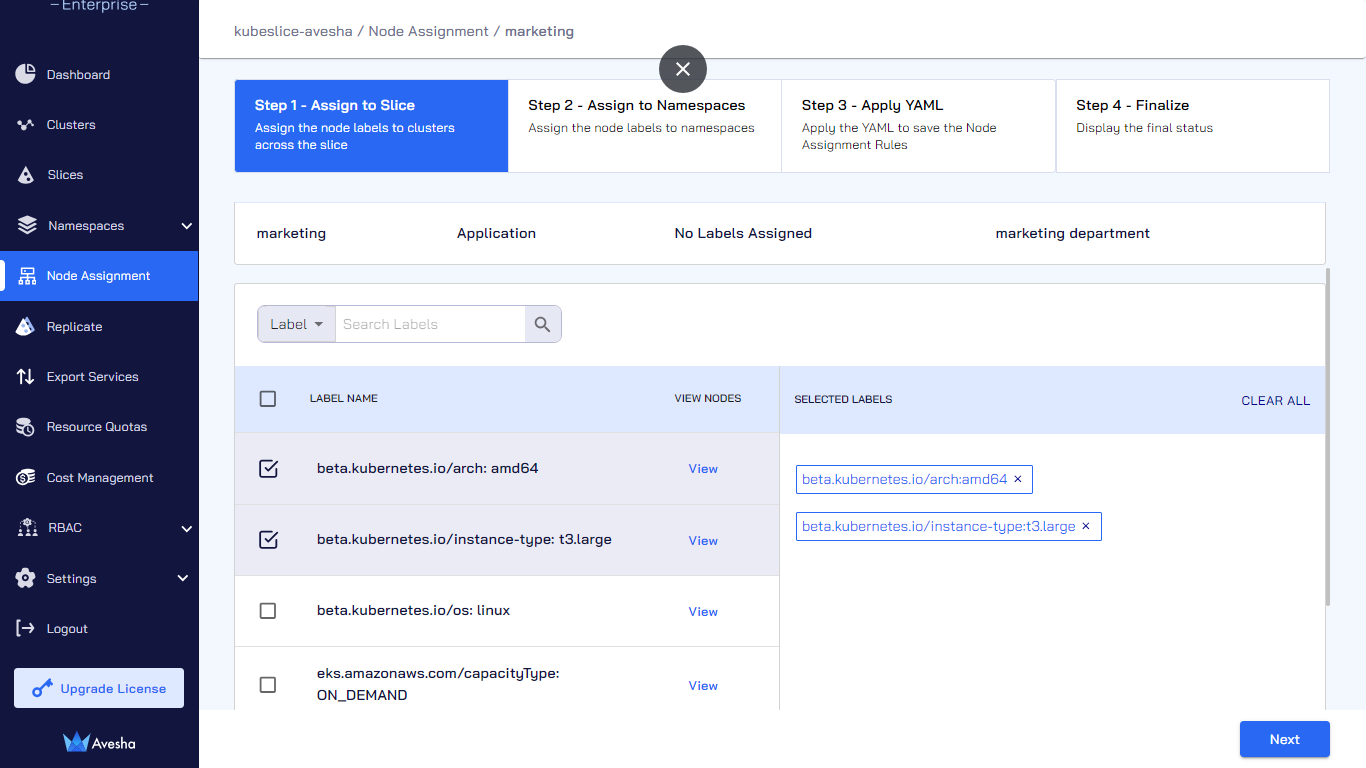
Task: Click into the Search Labels field
Action: [x=430, y=324]
